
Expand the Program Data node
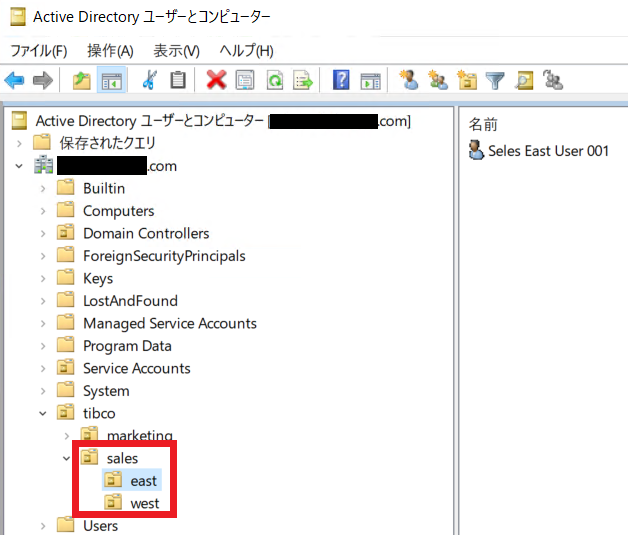click(x=43, y=346)
